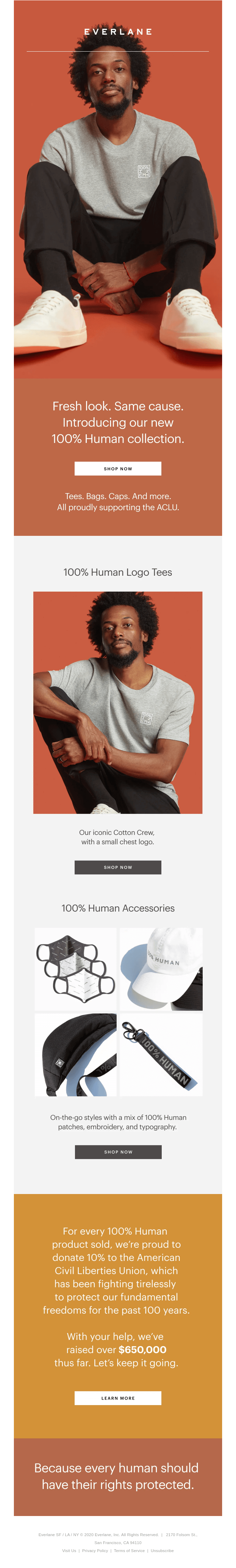Open the Terms of Service link

[129, 1550]
